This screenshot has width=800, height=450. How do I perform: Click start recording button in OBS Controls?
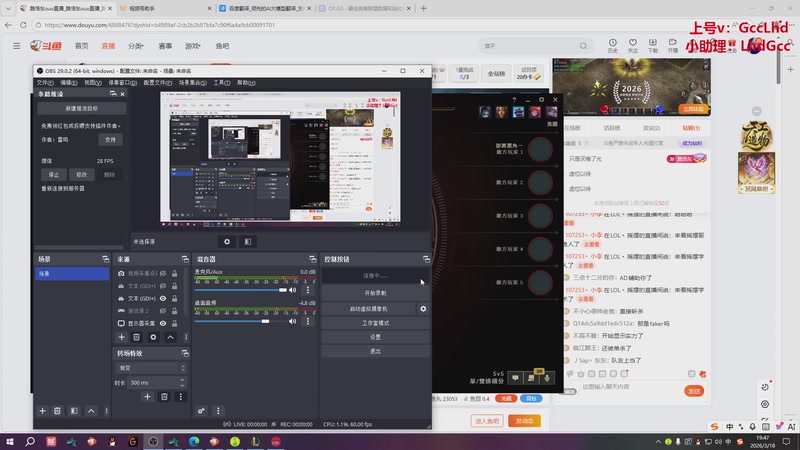pos(376,293)
